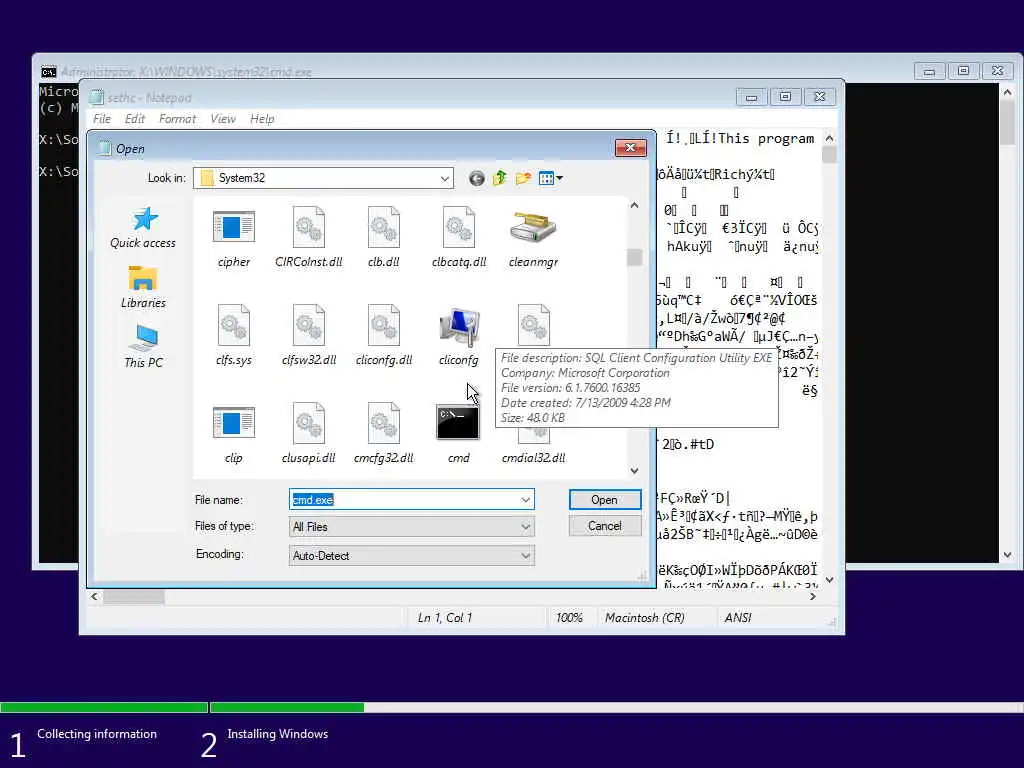Click the Open button in dialog
1024x768 pixels.
click(605, 500)
